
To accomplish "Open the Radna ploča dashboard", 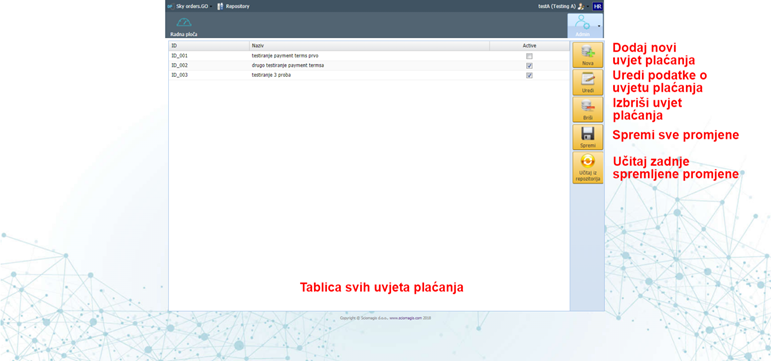I will pyautogui.click(x=184, y=26).
